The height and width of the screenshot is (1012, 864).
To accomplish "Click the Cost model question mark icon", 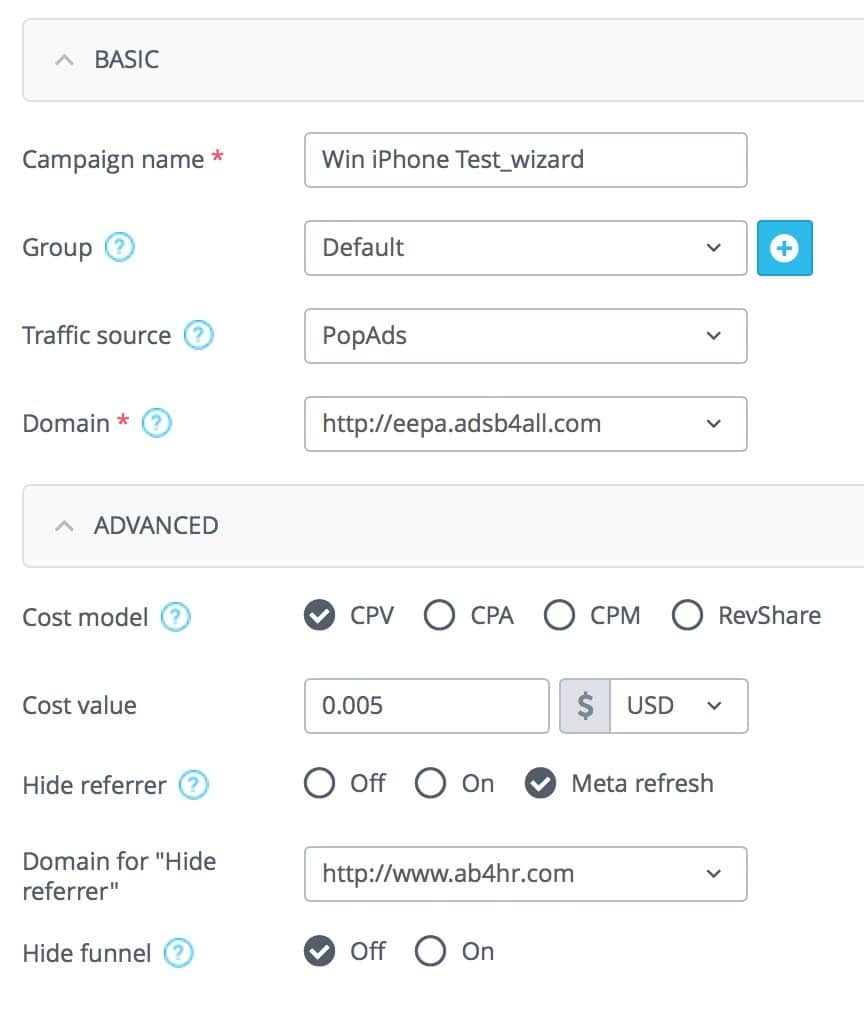I will coord(174,617).
